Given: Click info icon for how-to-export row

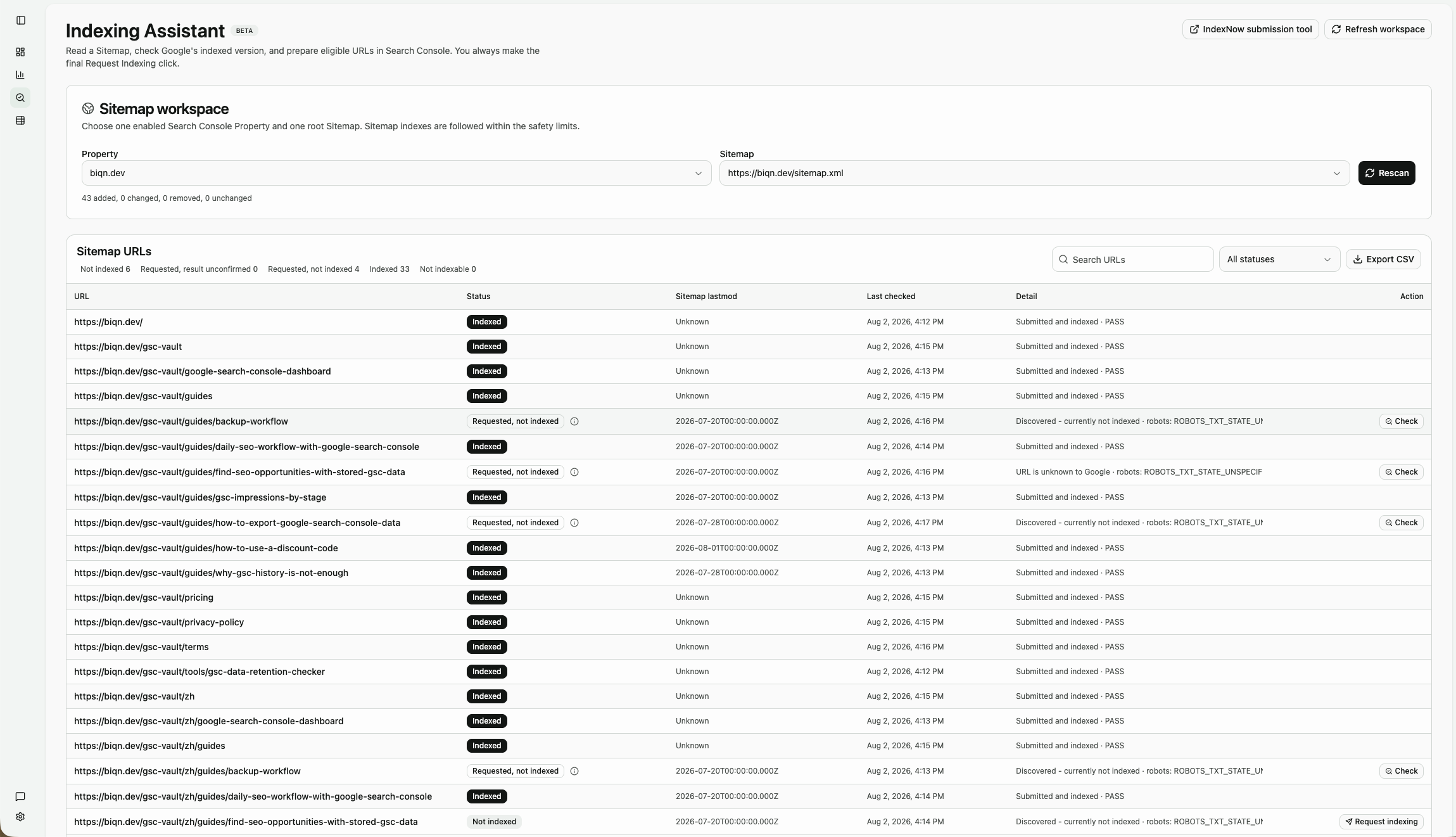Looking at the screenshot, I should (x=574, y=523).
